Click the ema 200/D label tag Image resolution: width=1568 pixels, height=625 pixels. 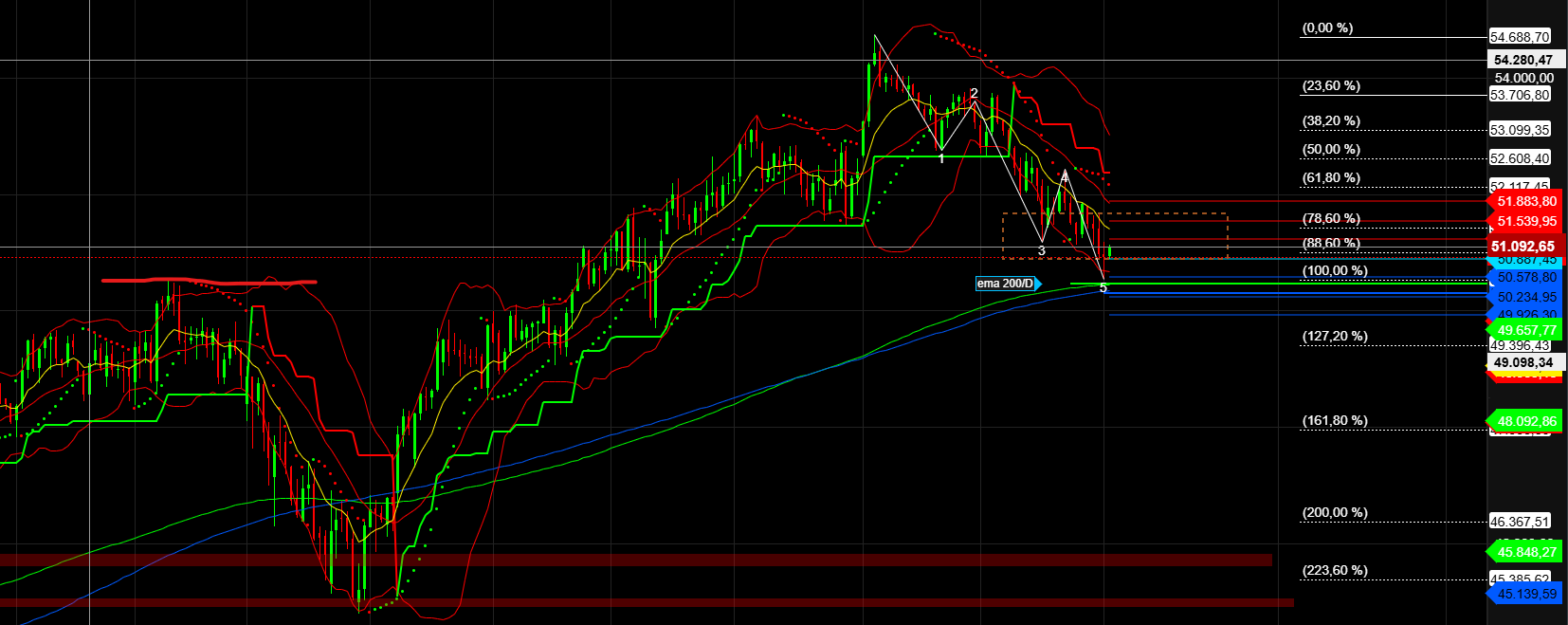[x=1008, y=284]
